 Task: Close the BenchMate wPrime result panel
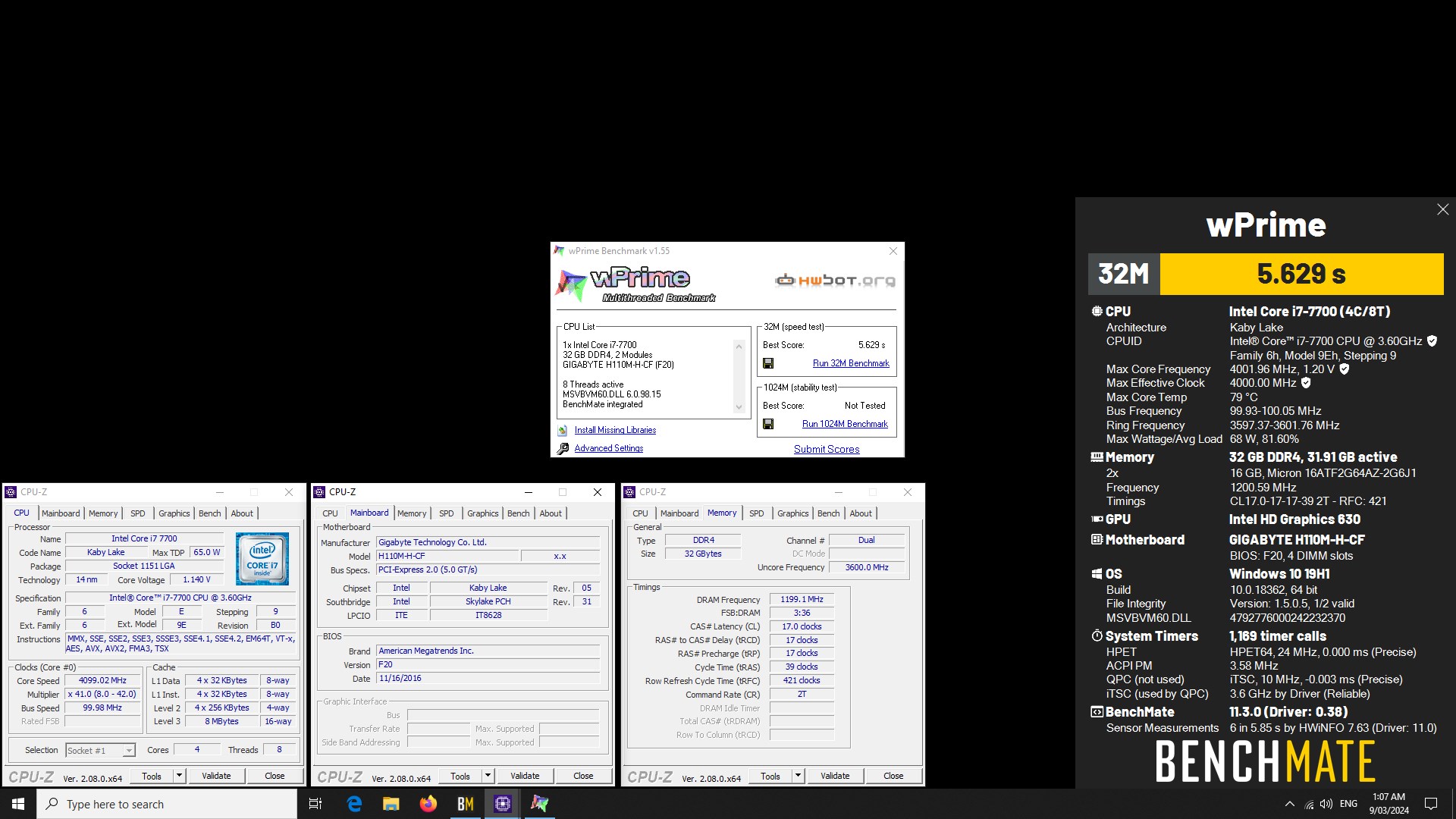coord(1442,209)
